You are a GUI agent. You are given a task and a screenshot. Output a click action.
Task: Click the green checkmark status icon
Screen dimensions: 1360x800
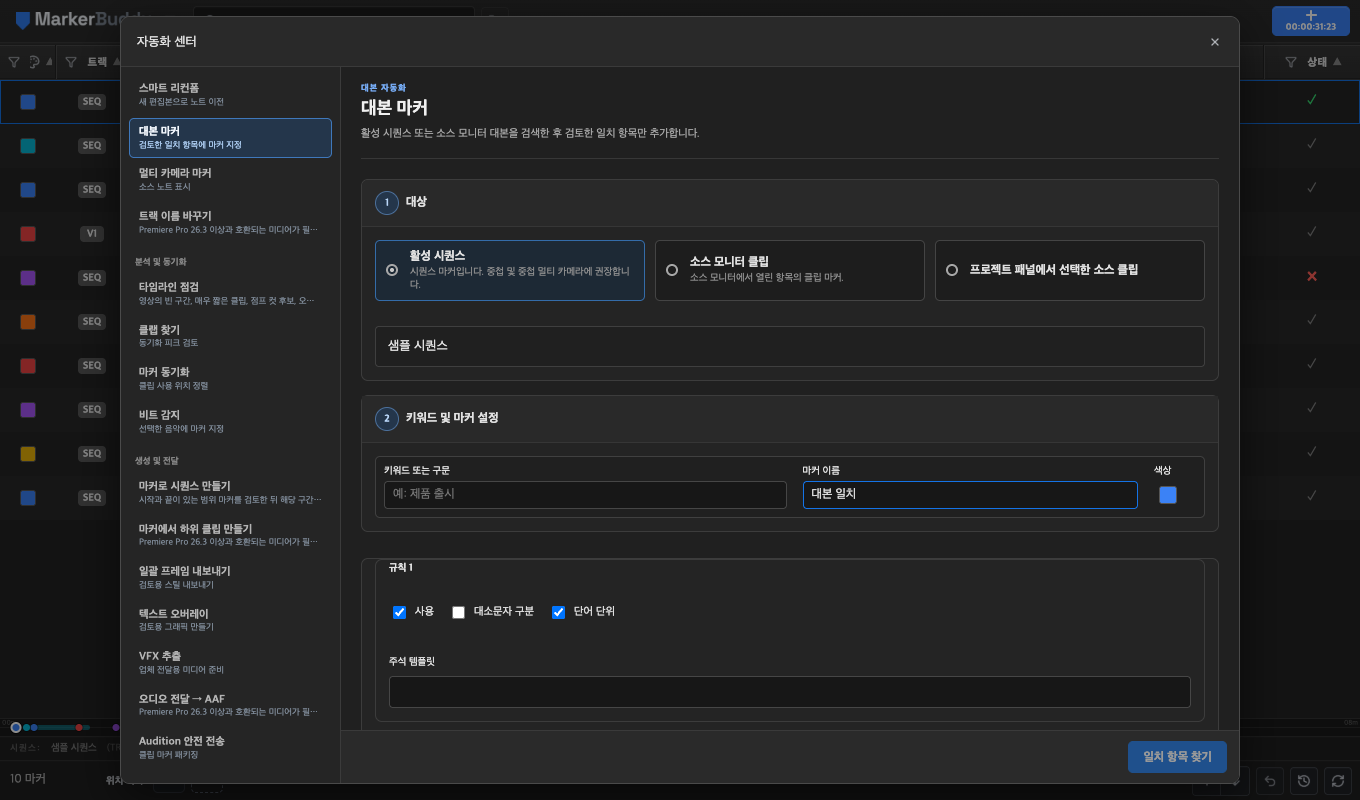(x=1312, y=100)
